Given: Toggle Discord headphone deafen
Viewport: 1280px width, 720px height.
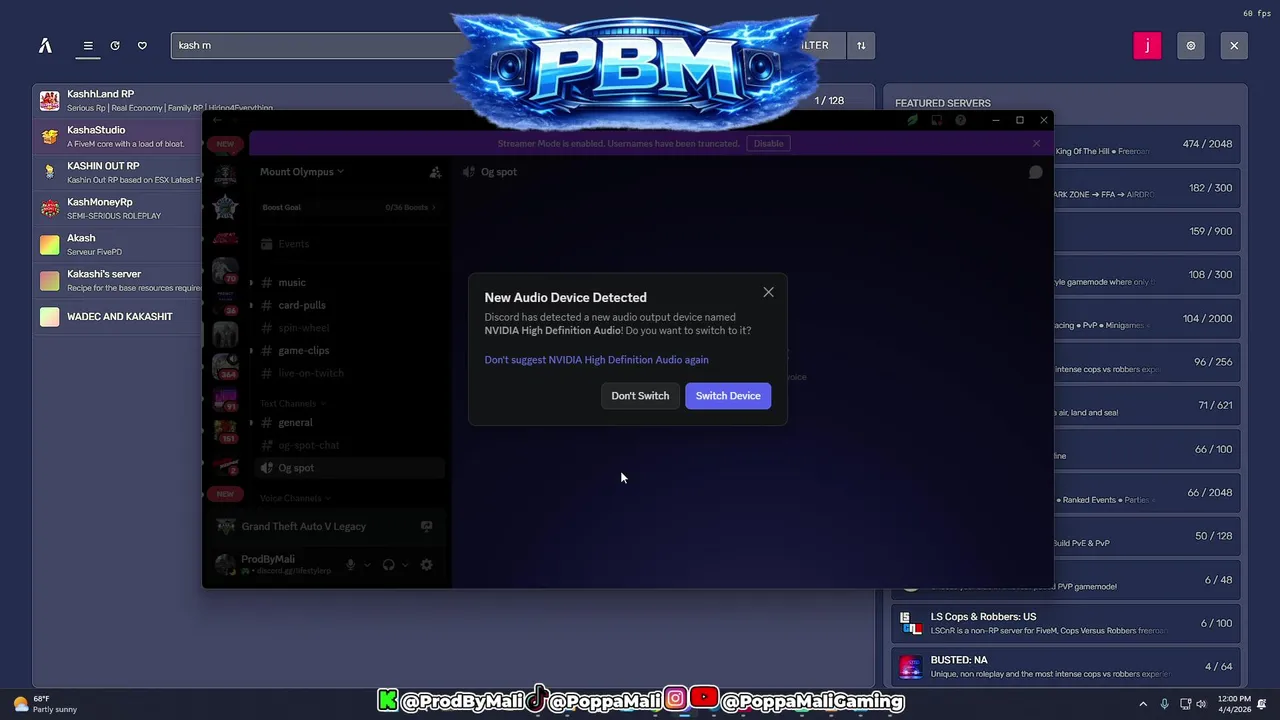Looking at the screenshot, I should pyautogui.click(x=388, y=565).
